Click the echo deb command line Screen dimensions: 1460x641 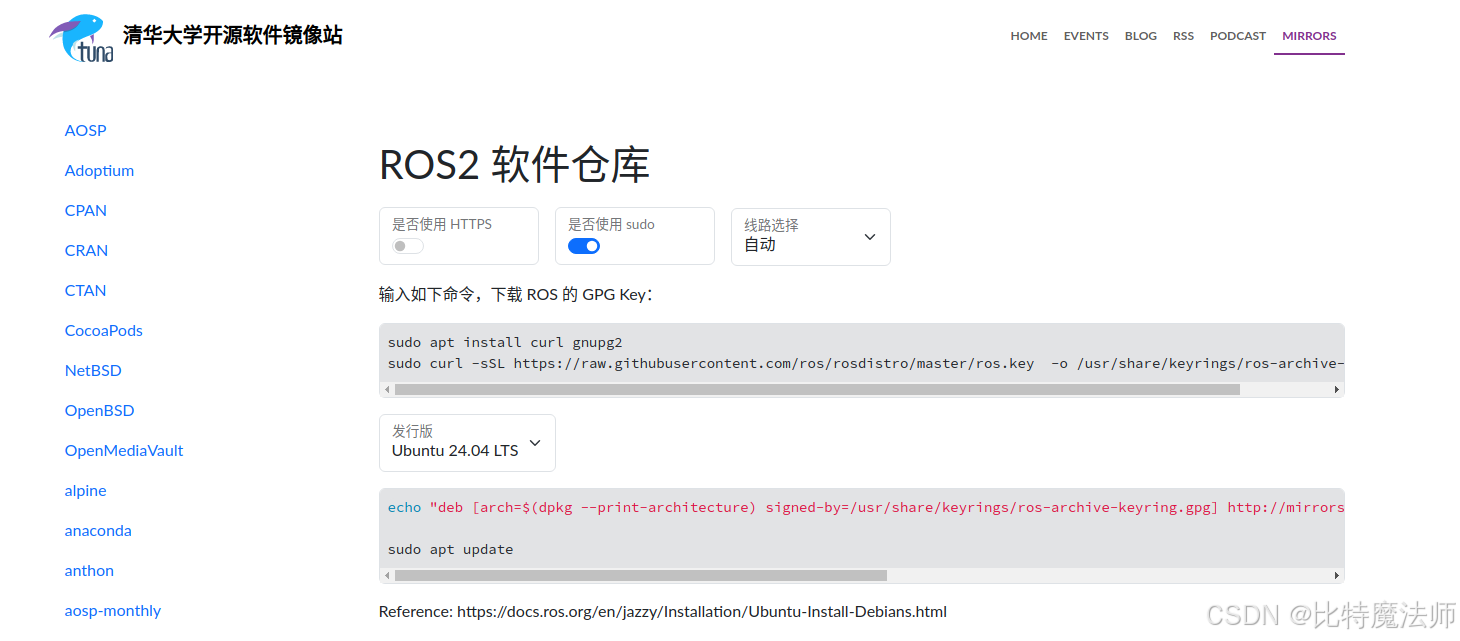(x=865, y=507)
